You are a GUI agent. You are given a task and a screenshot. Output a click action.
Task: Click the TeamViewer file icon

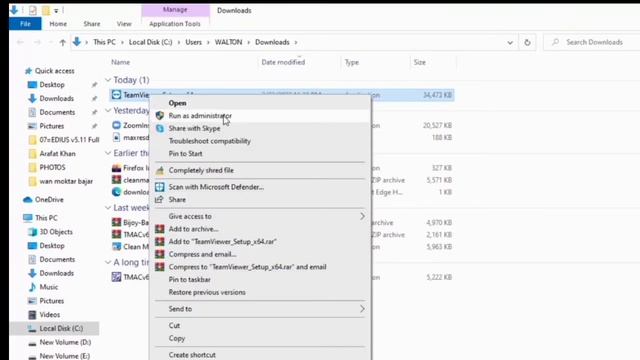[x=116, y=95]
